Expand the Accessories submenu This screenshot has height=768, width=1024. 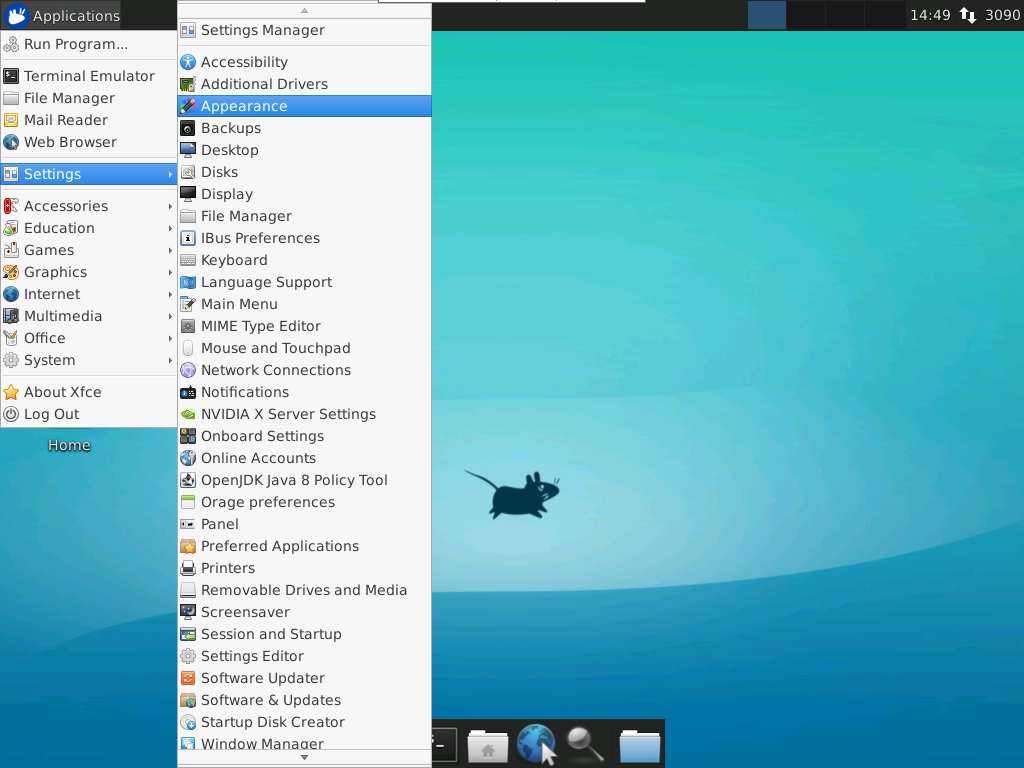(x=89, y=206)
